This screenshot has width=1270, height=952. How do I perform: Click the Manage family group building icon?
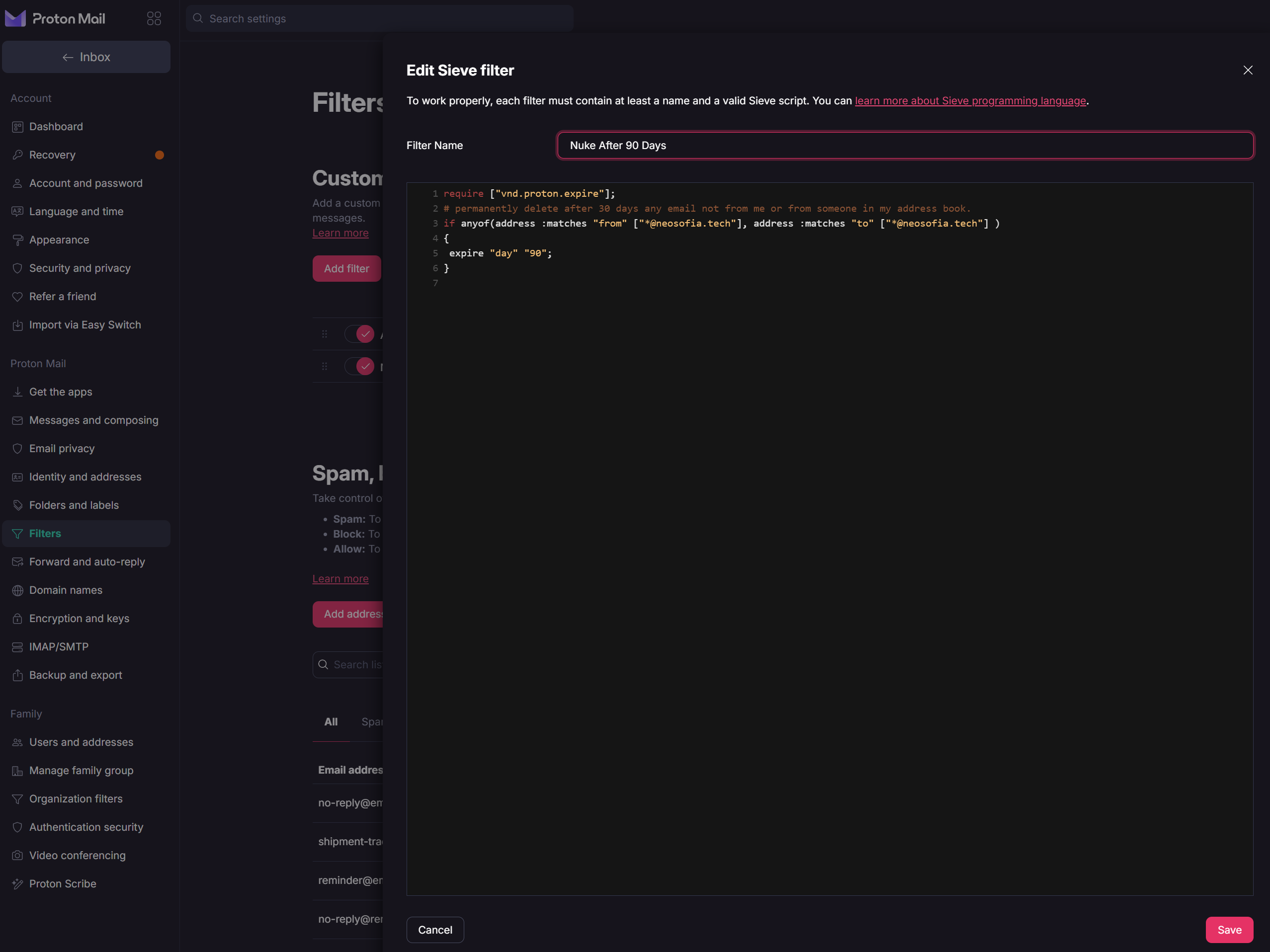pos(18,771)
